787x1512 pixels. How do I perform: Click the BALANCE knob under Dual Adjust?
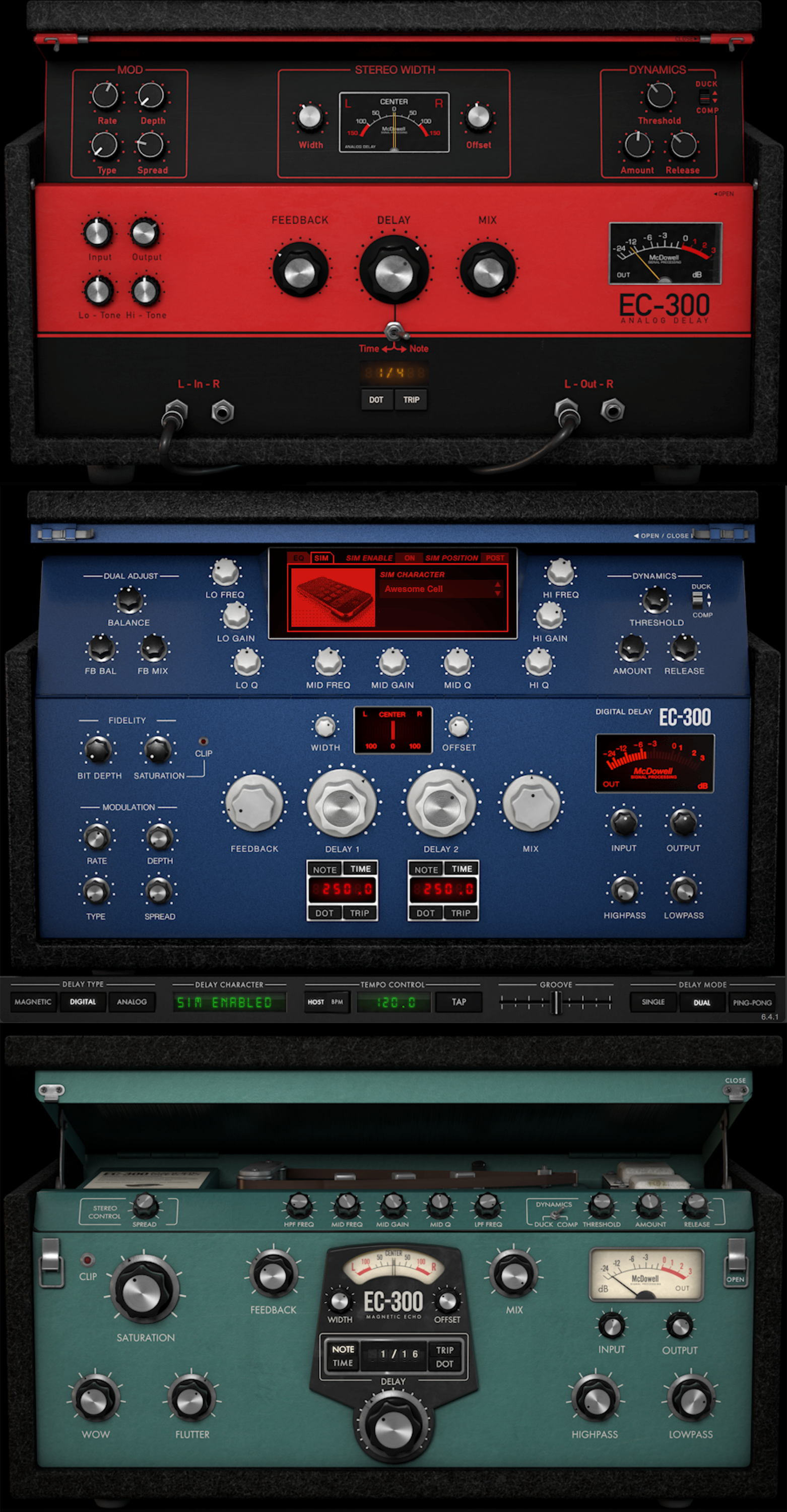point(128,600)
